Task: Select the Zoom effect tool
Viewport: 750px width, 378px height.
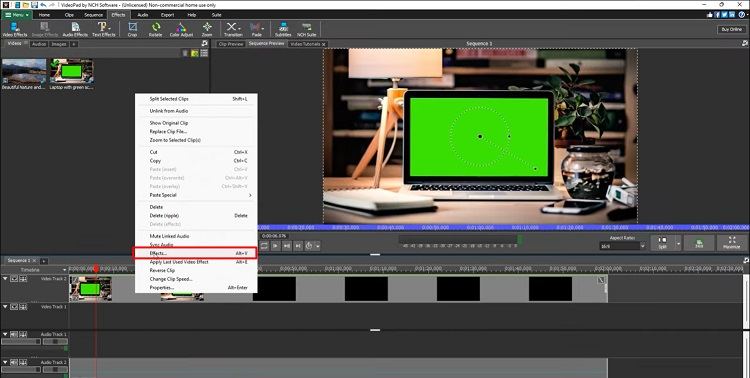Action: click(207, 29)
